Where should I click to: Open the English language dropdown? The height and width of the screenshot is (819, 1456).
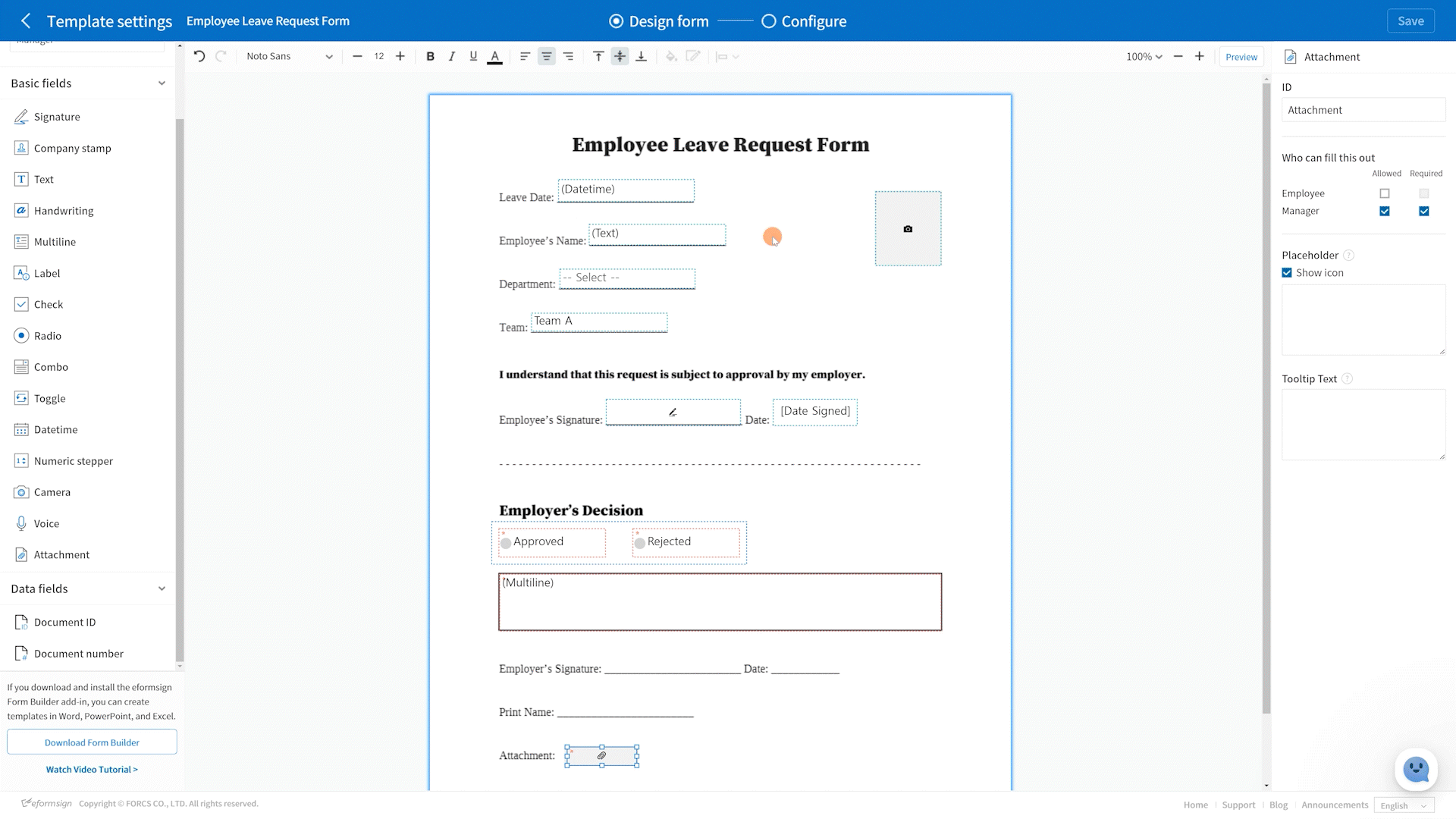1404,805
